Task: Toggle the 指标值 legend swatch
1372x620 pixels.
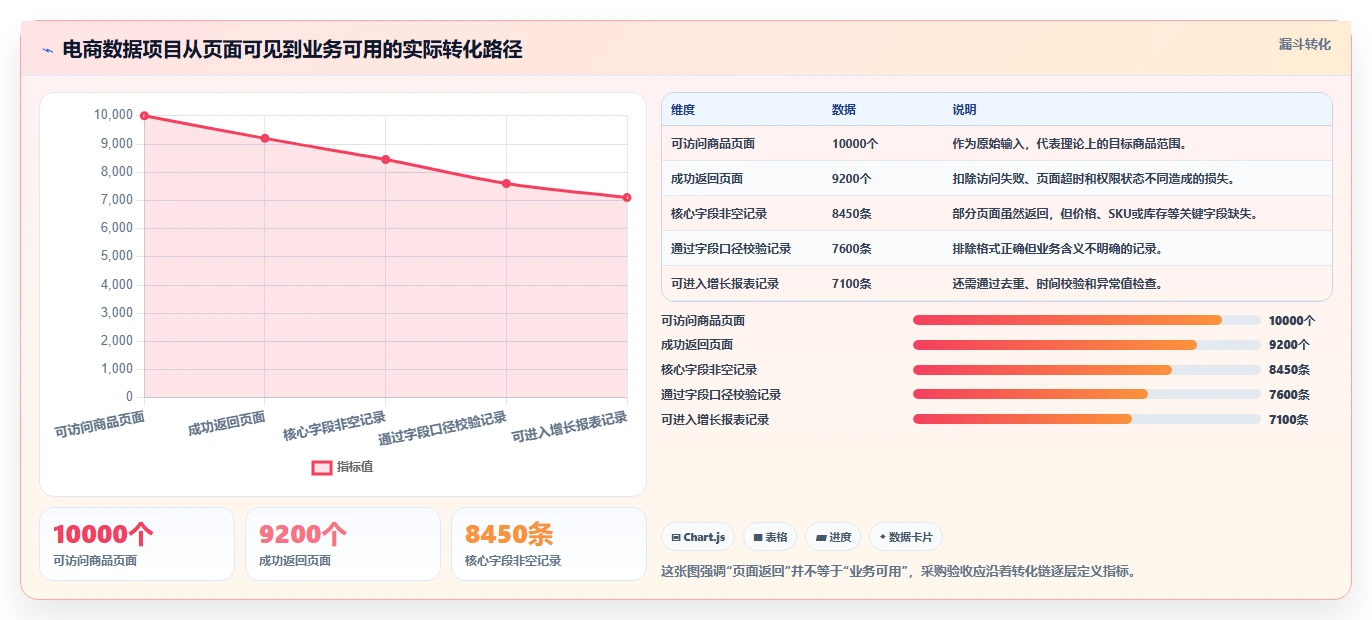Action: pyautogui.click(x=322, y=467)
